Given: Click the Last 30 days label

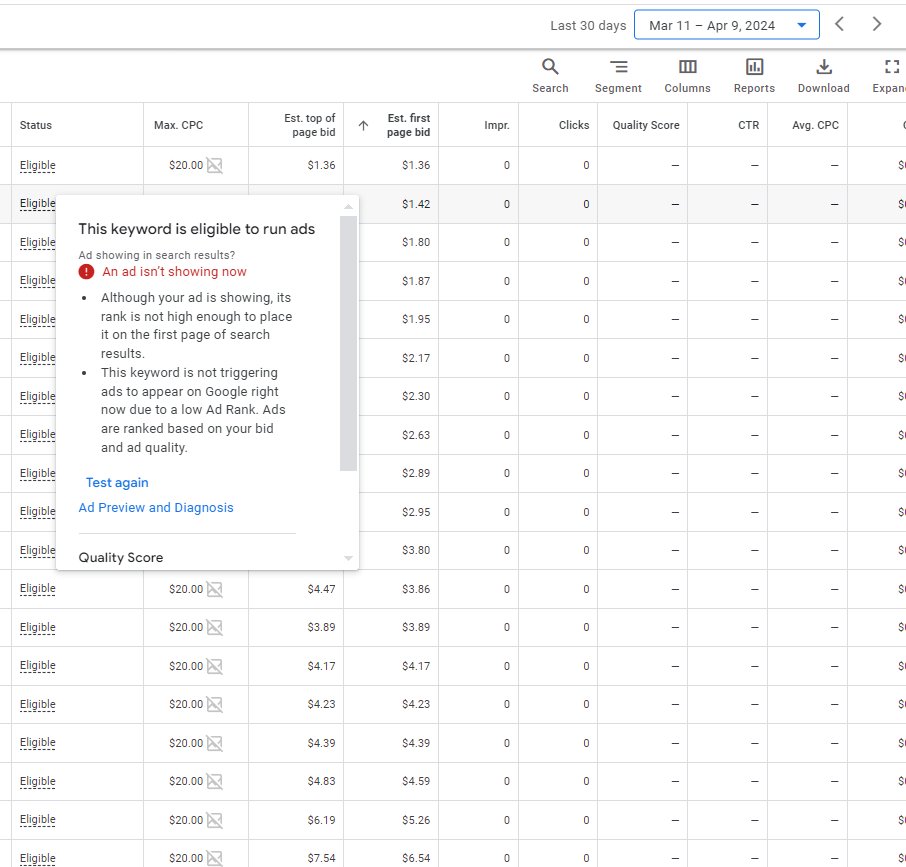Looking at the screenshot, I should (588, 25).
